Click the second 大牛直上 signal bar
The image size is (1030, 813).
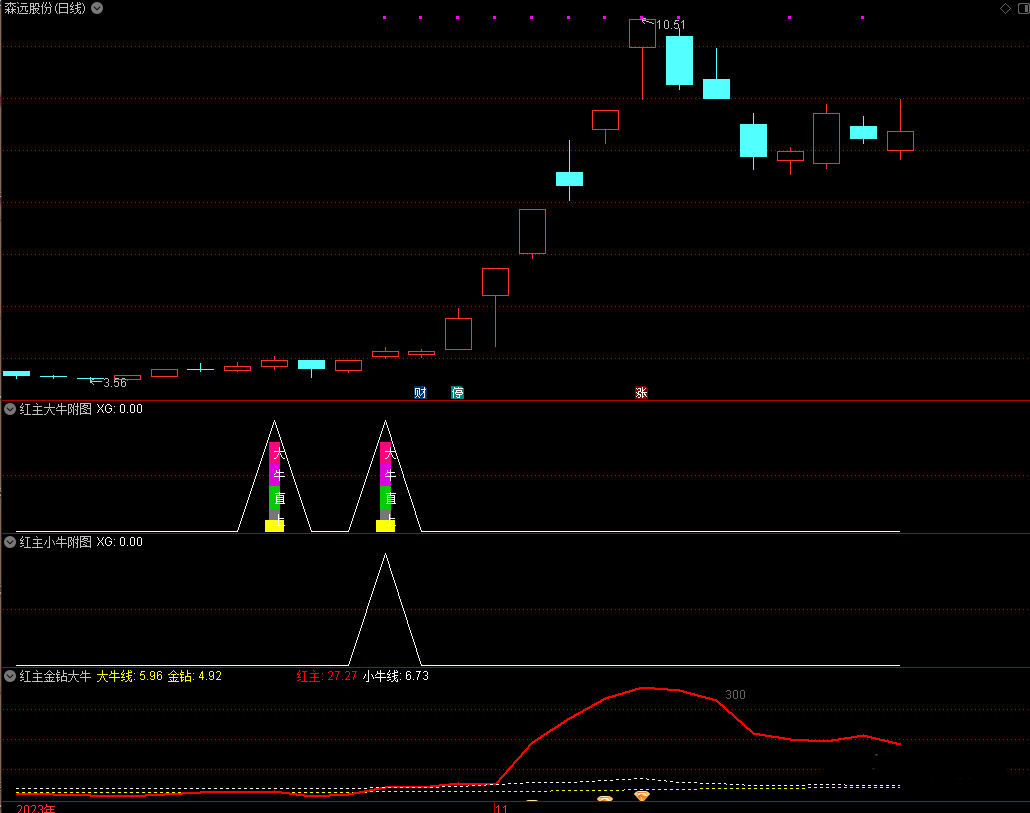point(385,480)
